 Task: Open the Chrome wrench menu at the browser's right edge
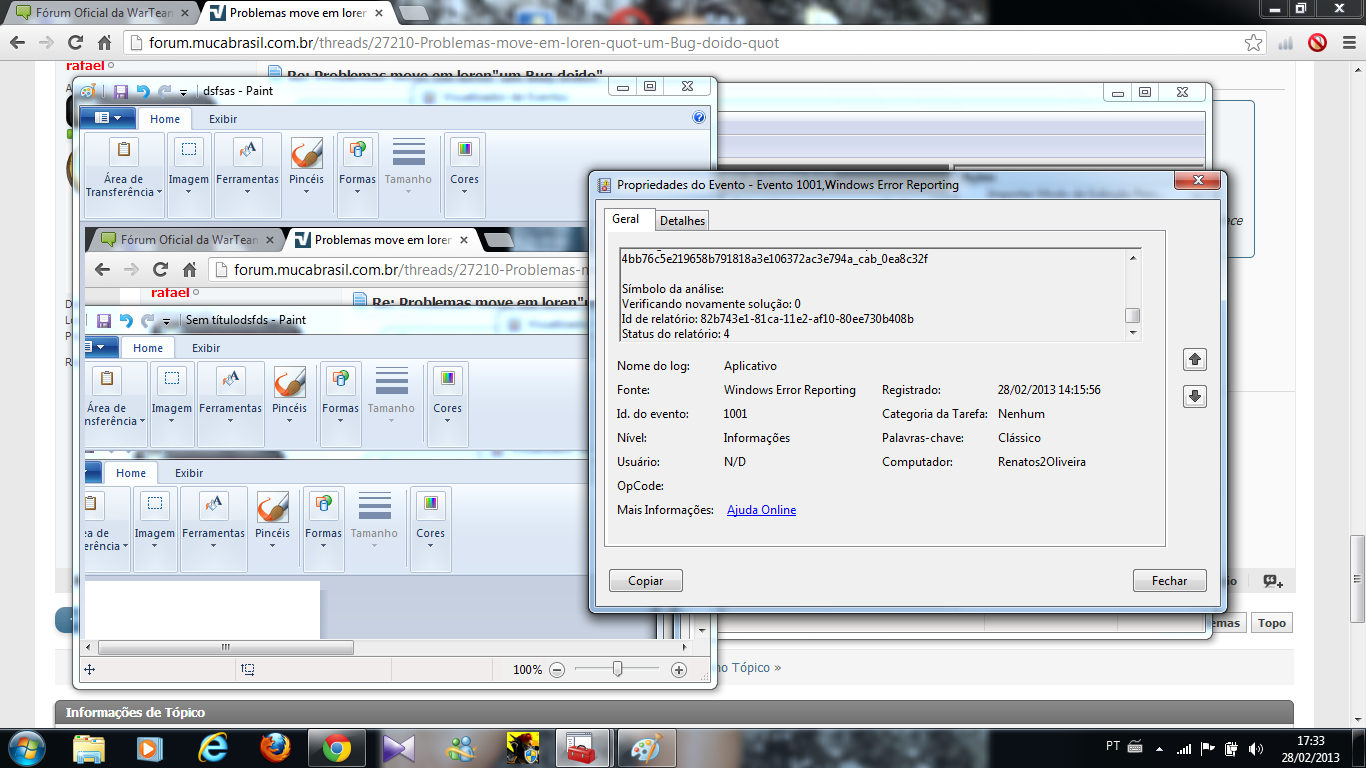point(1347,43)
